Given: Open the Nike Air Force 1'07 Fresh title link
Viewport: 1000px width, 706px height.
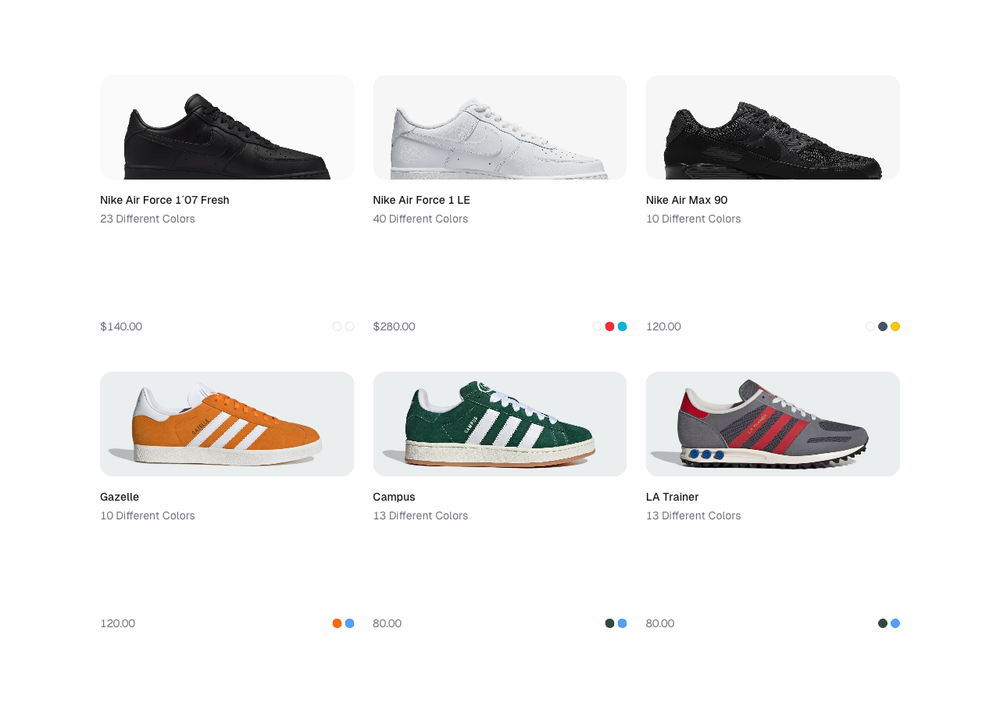Looking at the screenshot, I should (165, 200).
